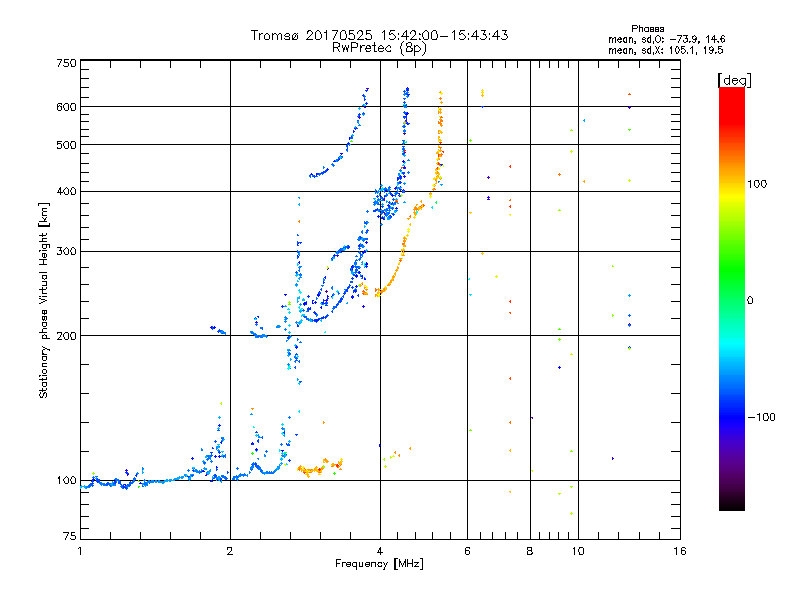Viewport: 800px width, 600px height.
Task: Select the 'mean, sd,O: -73.9, 14.6' line
Action: pyautogui.click(x=666, y=39)
